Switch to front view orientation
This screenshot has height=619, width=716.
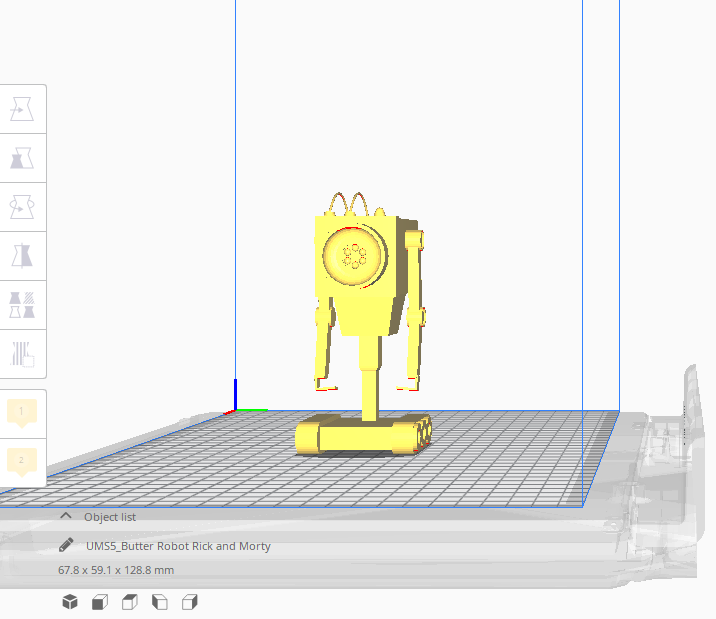100,602
